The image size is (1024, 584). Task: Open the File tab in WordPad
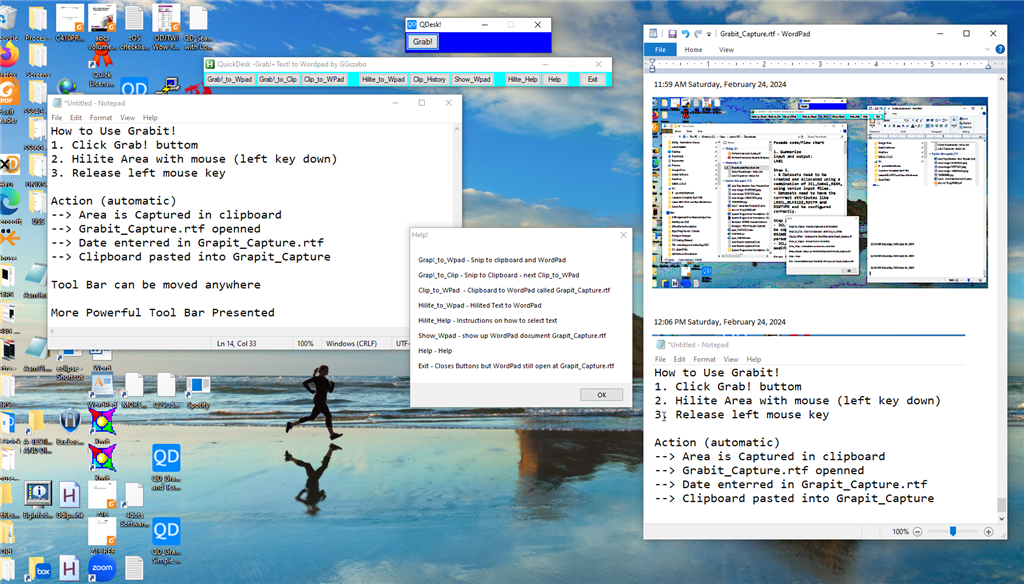click(660, 50)
